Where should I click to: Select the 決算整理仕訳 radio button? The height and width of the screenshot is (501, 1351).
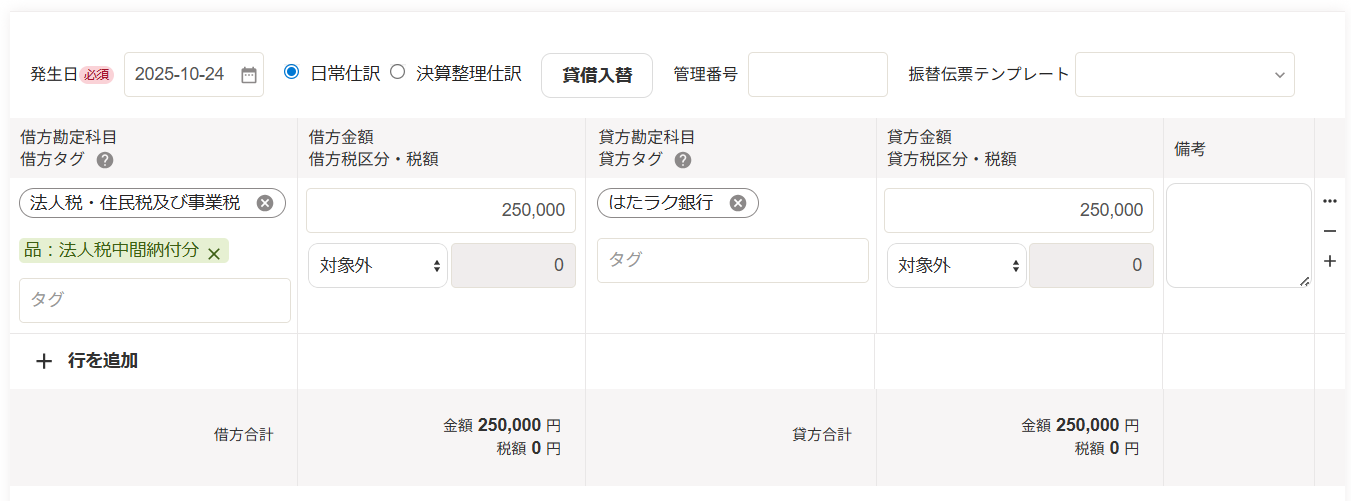coord(398,72)
